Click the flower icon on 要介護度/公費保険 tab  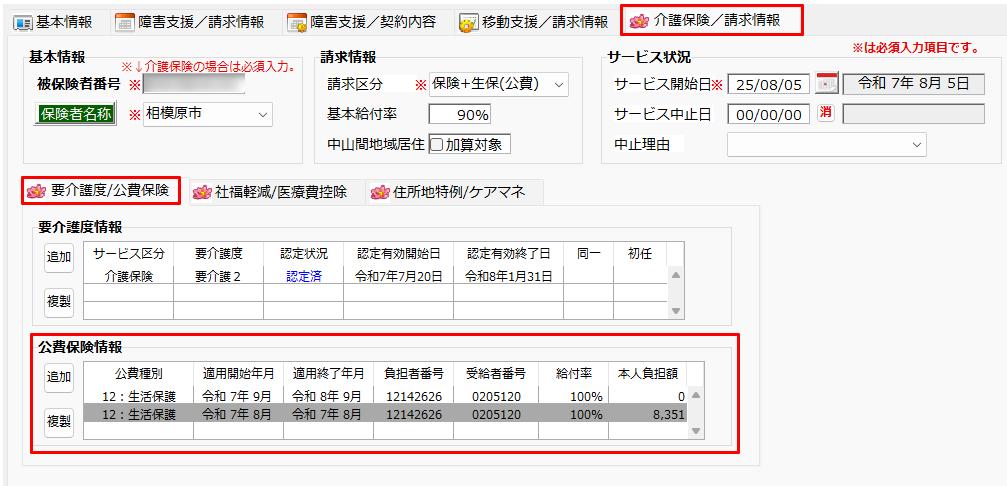click(x=35, y=191)
